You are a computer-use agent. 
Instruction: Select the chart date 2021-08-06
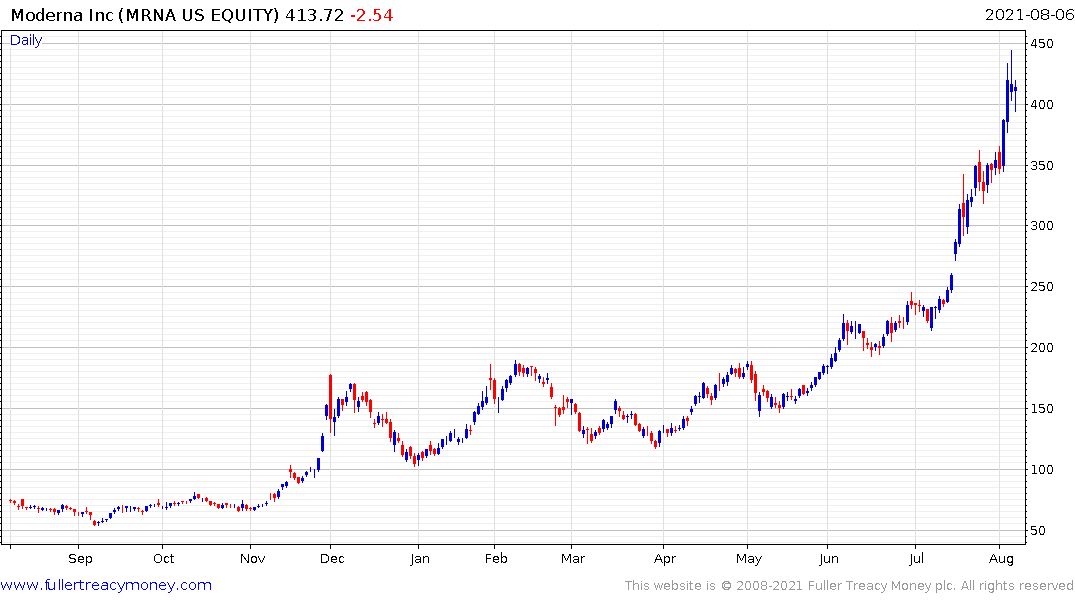tap(1029, 15)
